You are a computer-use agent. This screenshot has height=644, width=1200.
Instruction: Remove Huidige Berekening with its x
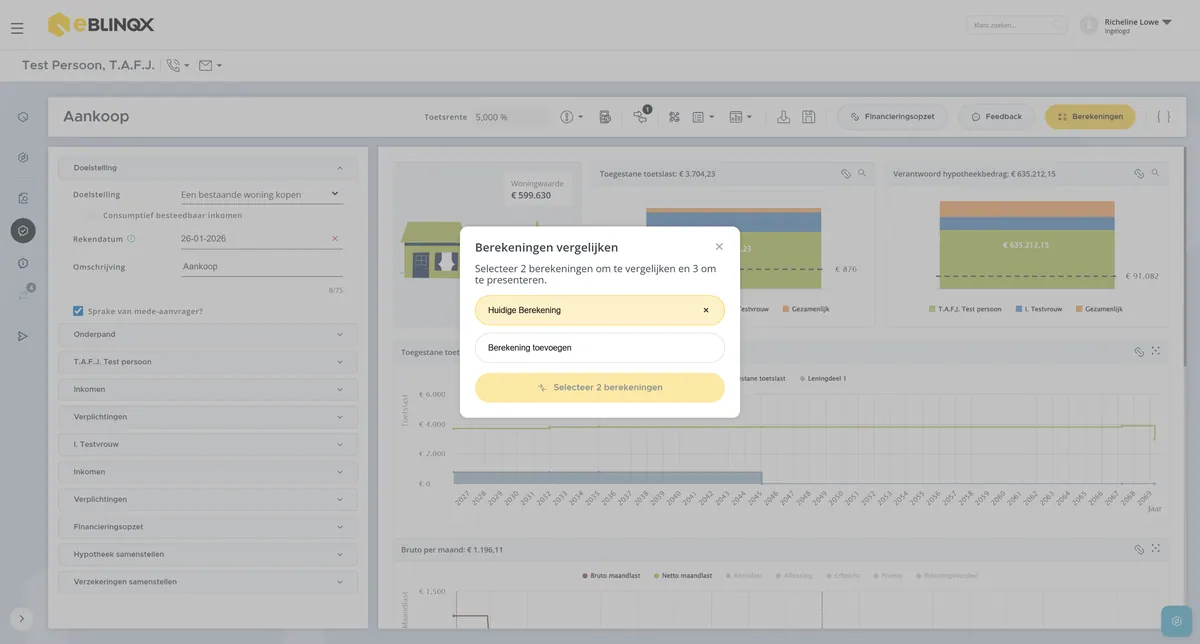click(706, 310)
